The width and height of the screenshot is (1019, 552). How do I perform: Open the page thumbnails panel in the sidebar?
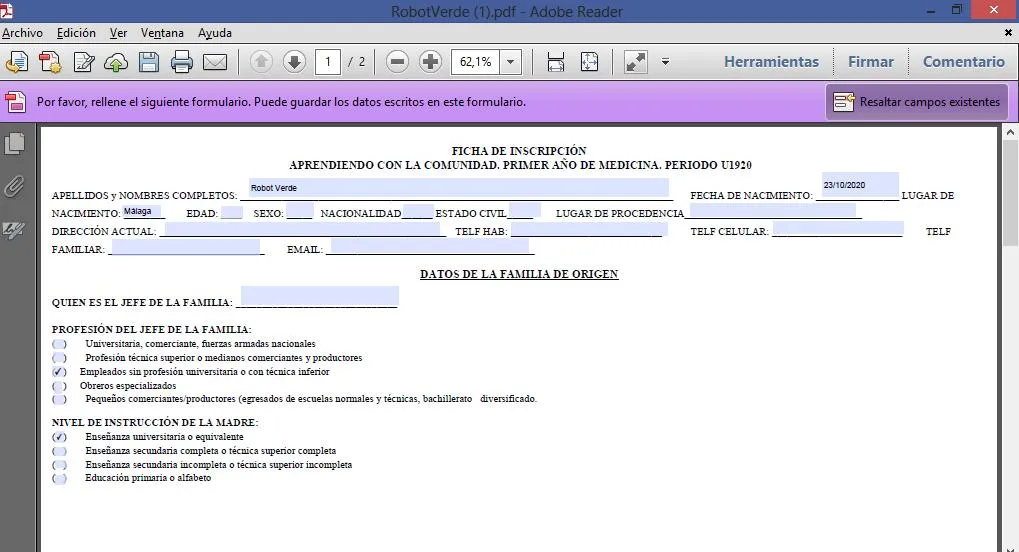tap(14, 144)
